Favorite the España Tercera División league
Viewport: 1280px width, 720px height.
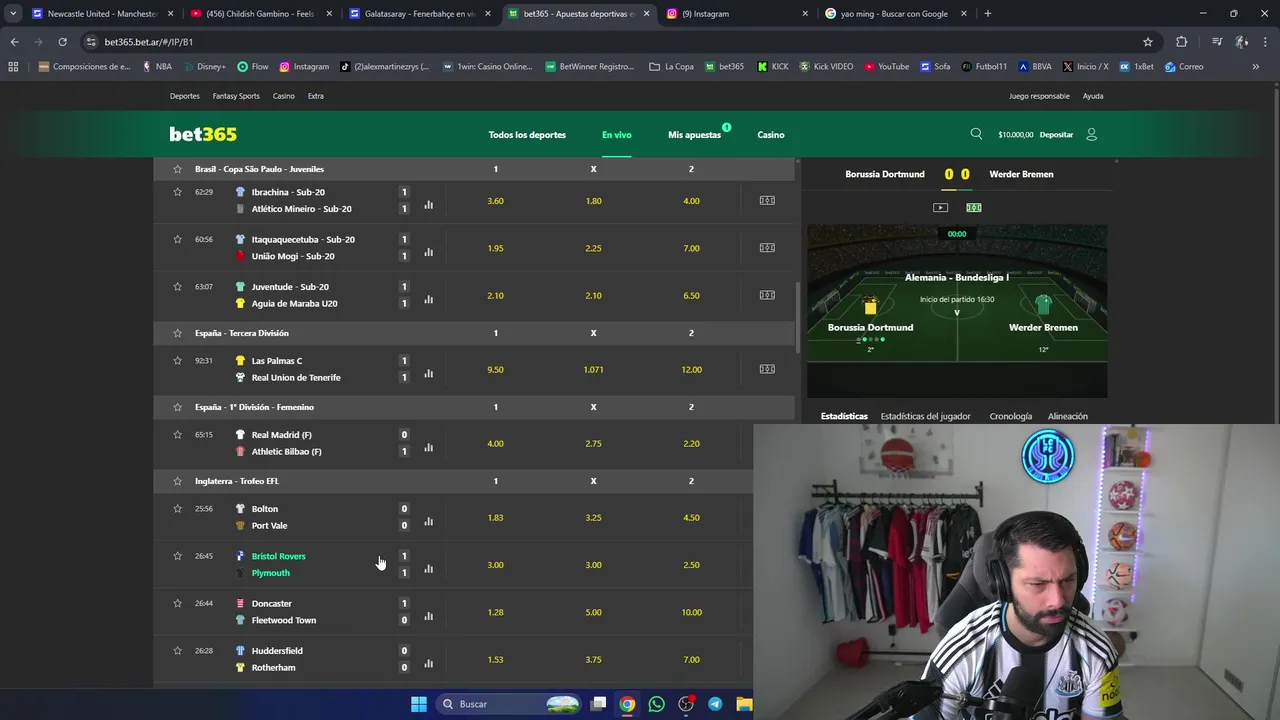pos(178,333)
